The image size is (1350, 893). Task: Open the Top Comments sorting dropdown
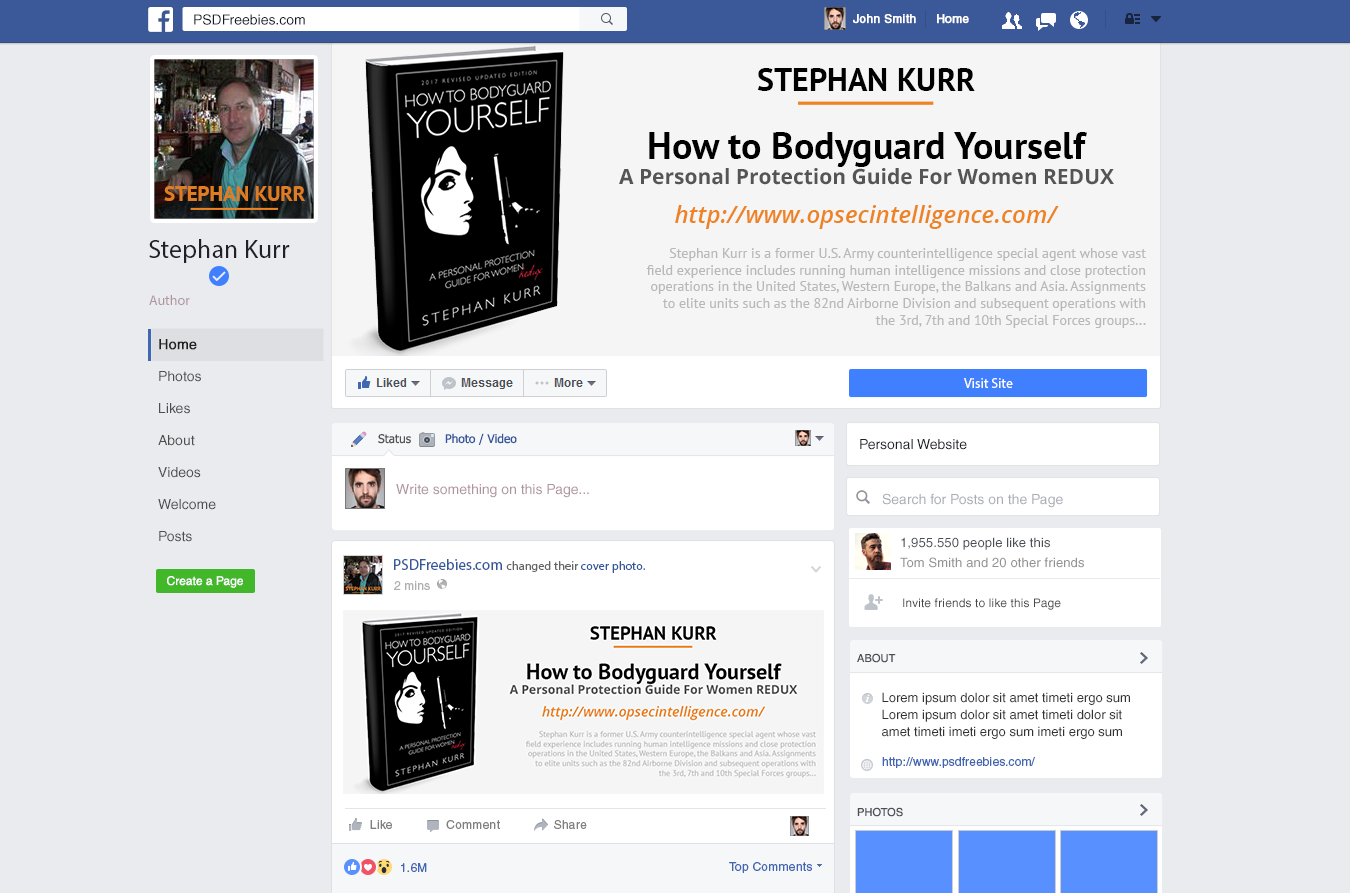(x=775, y=866)
